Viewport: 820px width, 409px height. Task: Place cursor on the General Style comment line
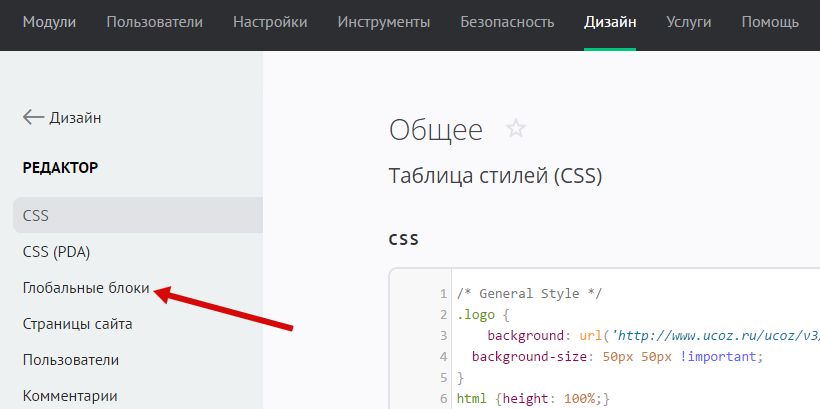529,294
